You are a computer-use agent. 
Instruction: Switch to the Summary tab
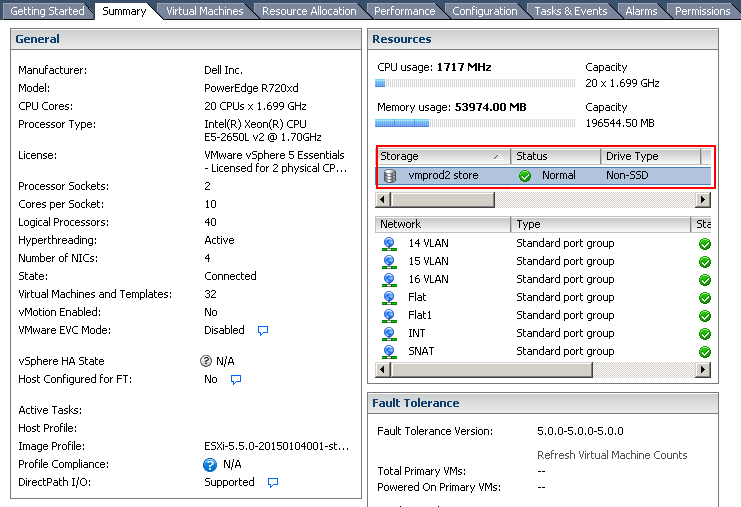click(x=124, y=10)
